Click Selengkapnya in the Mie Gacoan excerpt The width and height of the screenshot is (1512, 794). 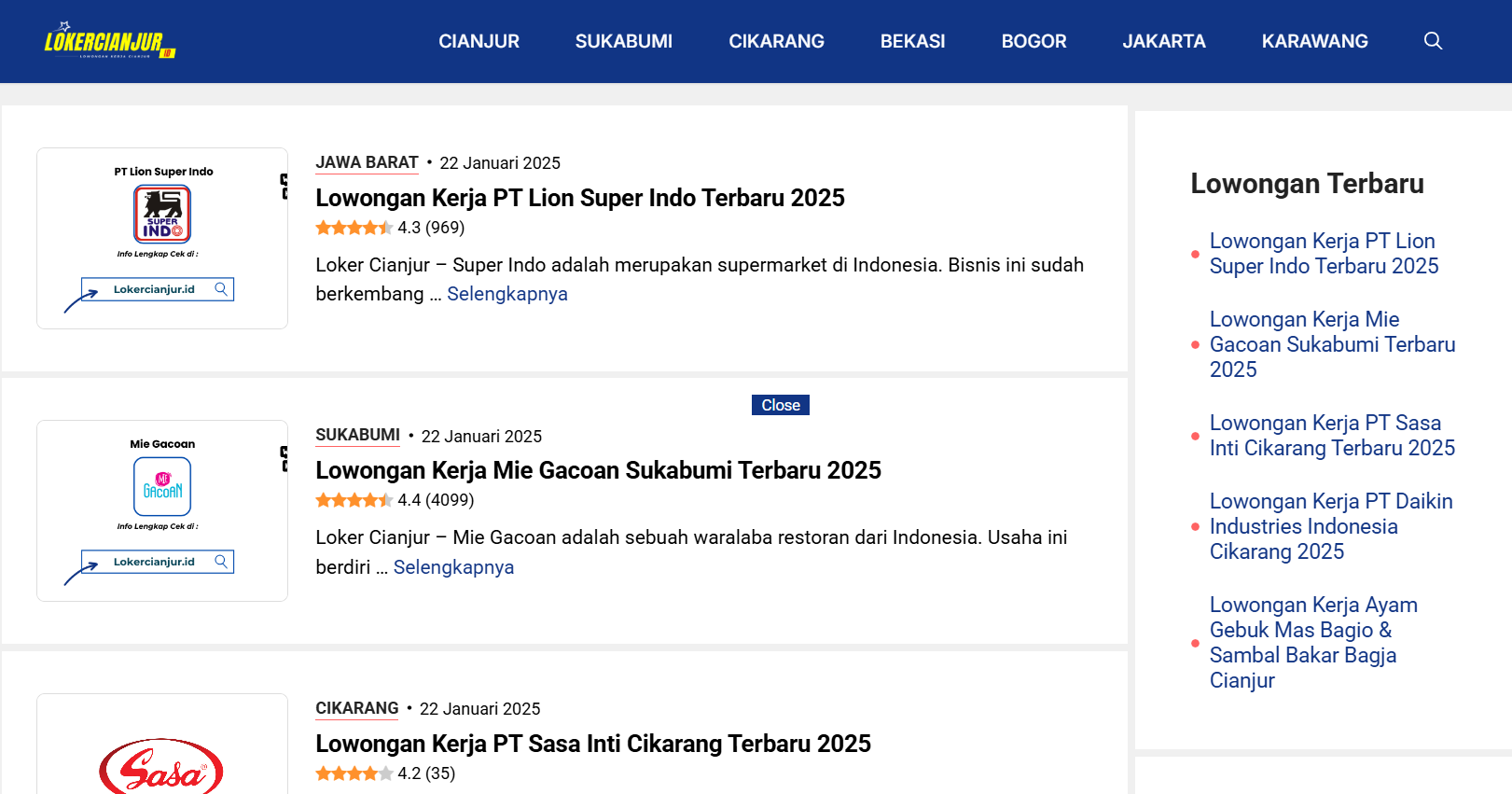point(453,567)
